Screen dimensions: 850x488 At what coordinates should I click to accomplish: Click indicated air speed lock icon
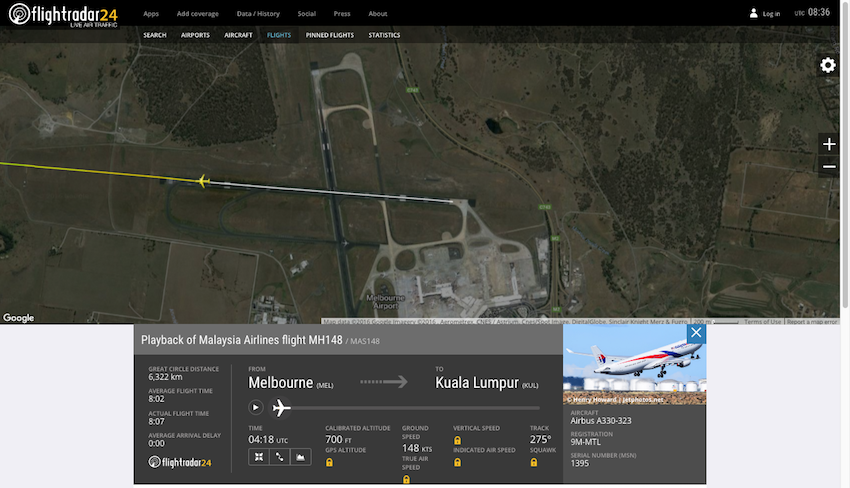point(457,463)
